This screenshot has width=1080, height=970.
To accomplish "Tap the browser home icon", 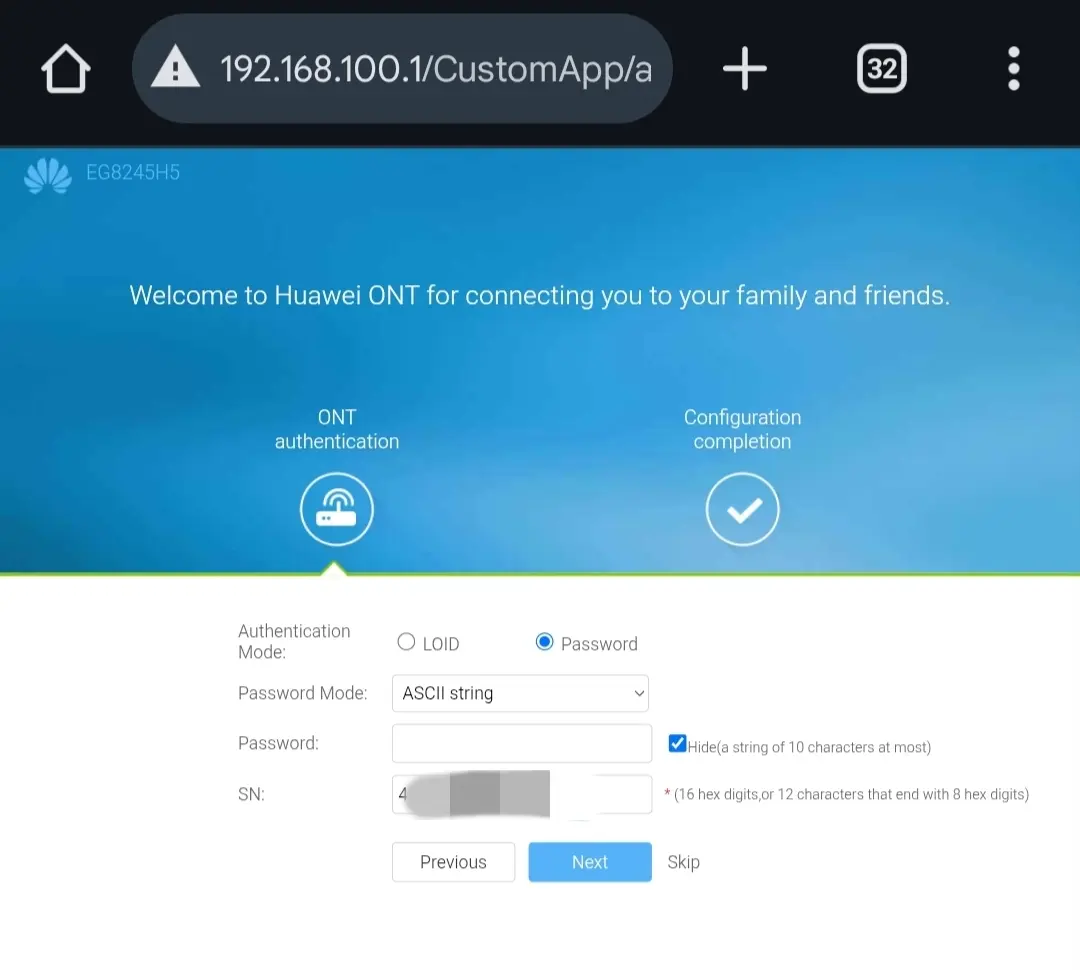I will pos(65,68).
